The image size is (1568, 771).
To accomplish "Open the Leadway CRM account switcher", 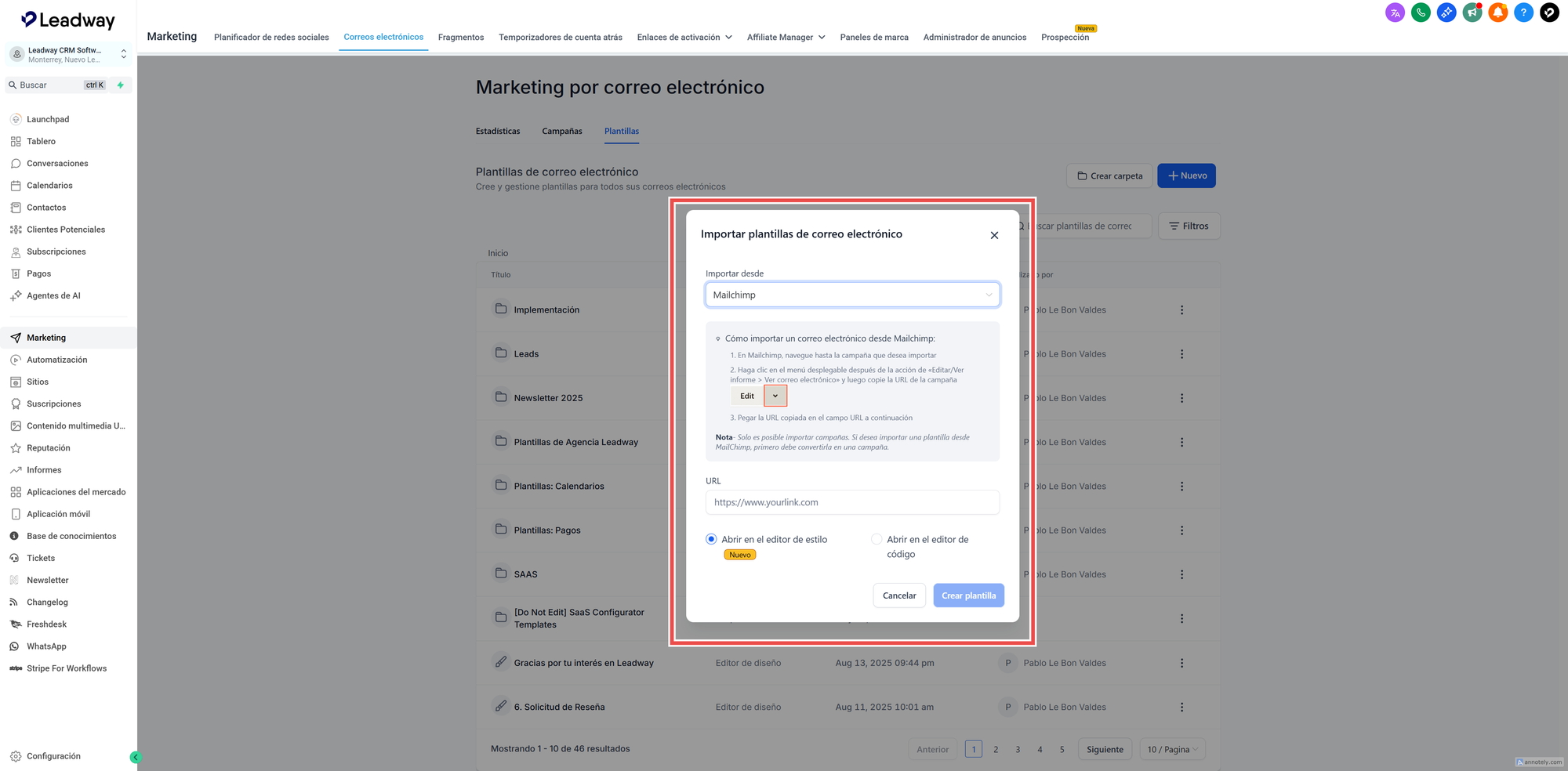I will click(x=68, y=54).
